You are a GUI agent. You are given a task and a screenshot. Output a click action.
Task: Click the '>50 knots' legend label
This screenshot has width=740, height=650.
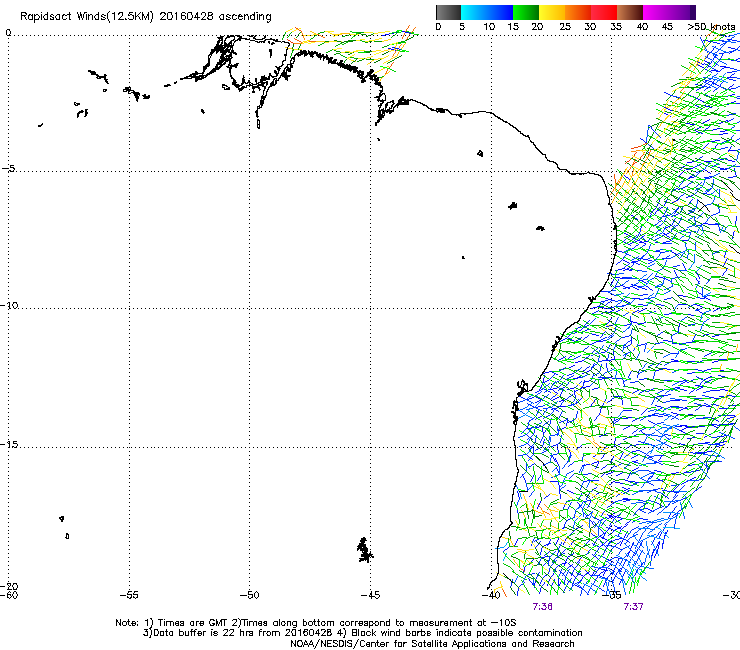(x=711, y=27)
